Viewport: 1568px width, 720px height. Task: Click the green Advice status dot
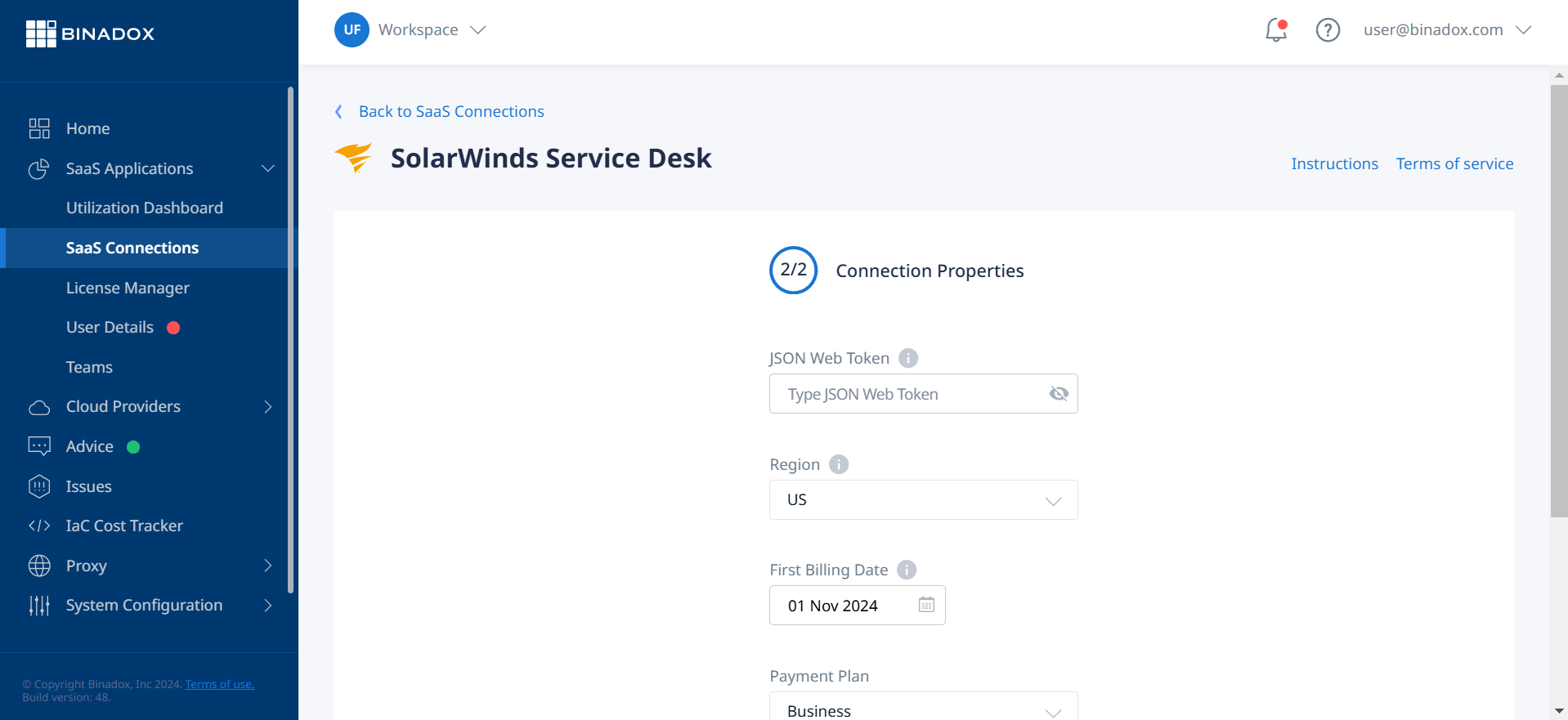click(x=133, y=447)
